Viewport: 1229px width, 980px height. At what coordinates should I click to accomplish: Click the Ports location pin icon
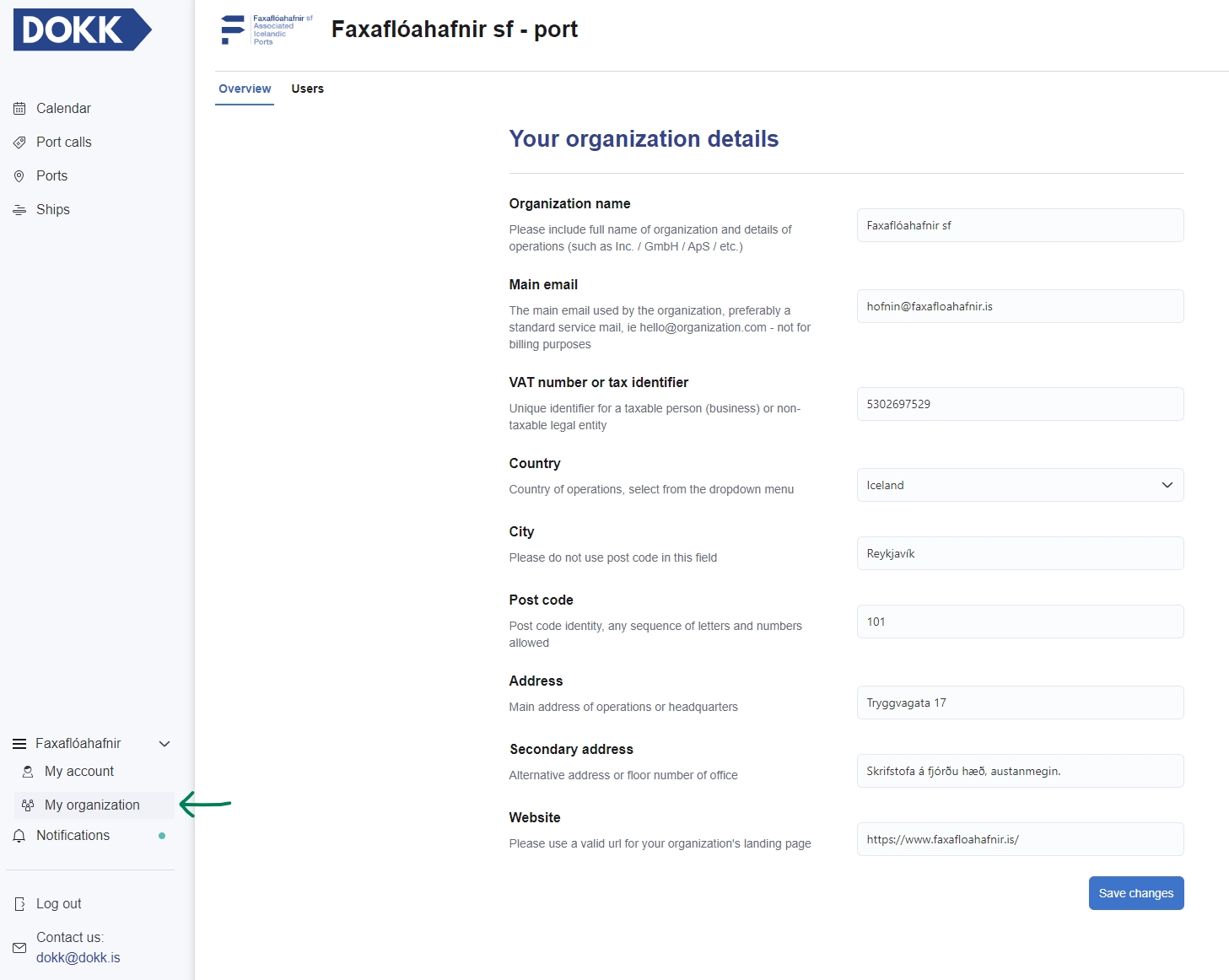pos(19,176)
